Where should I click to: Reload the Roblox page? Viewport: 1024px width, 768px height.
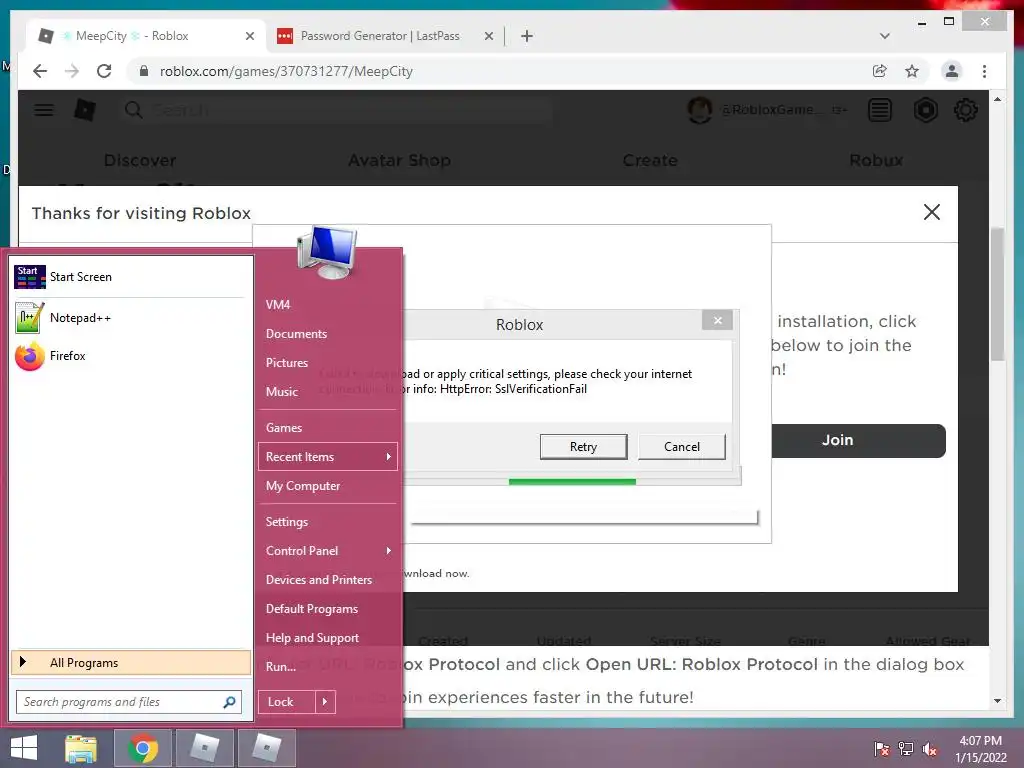(x=104, y=71)
